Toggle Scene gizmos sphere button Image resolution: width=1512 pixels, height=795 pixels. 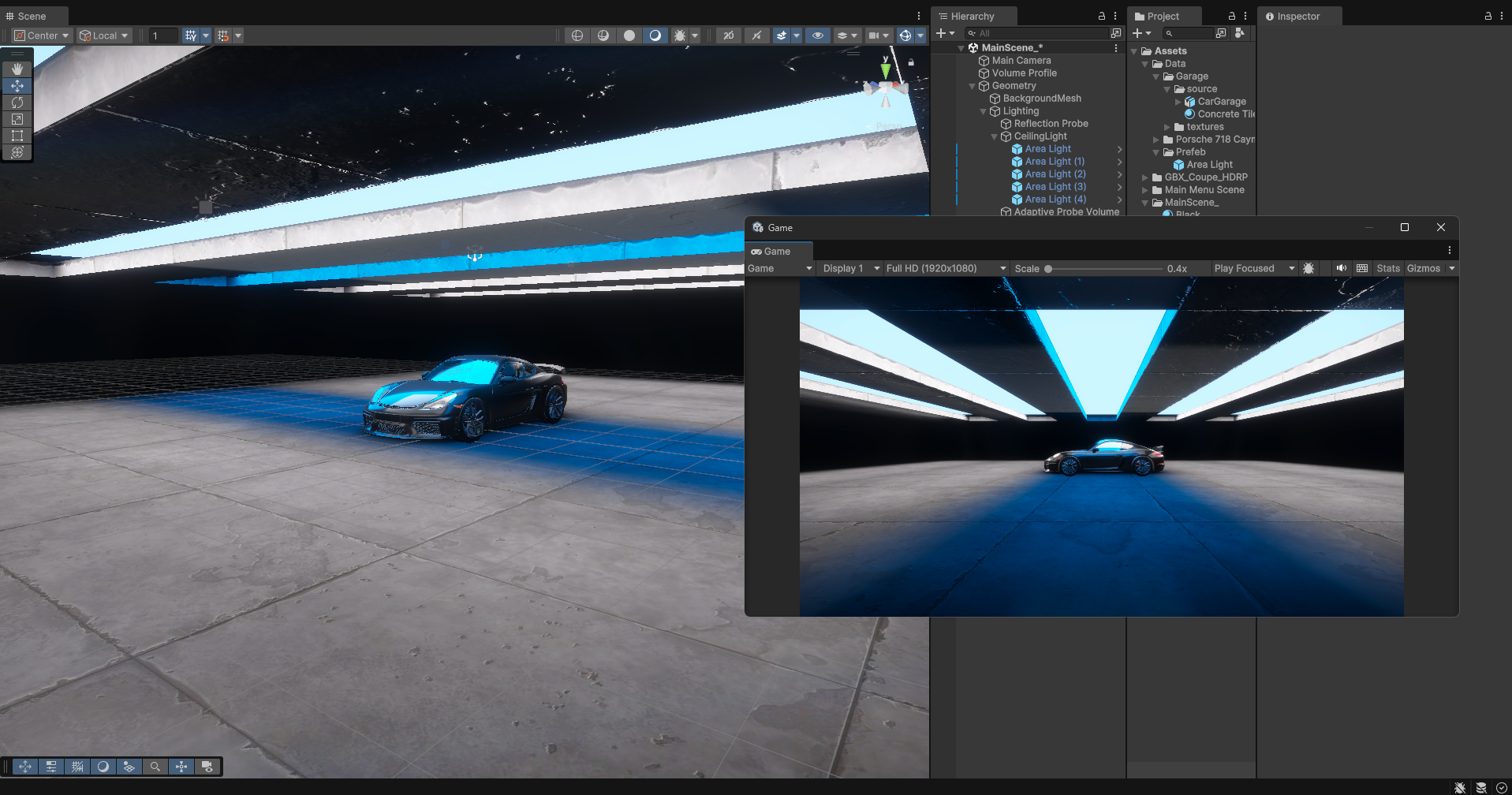[905, 35]
